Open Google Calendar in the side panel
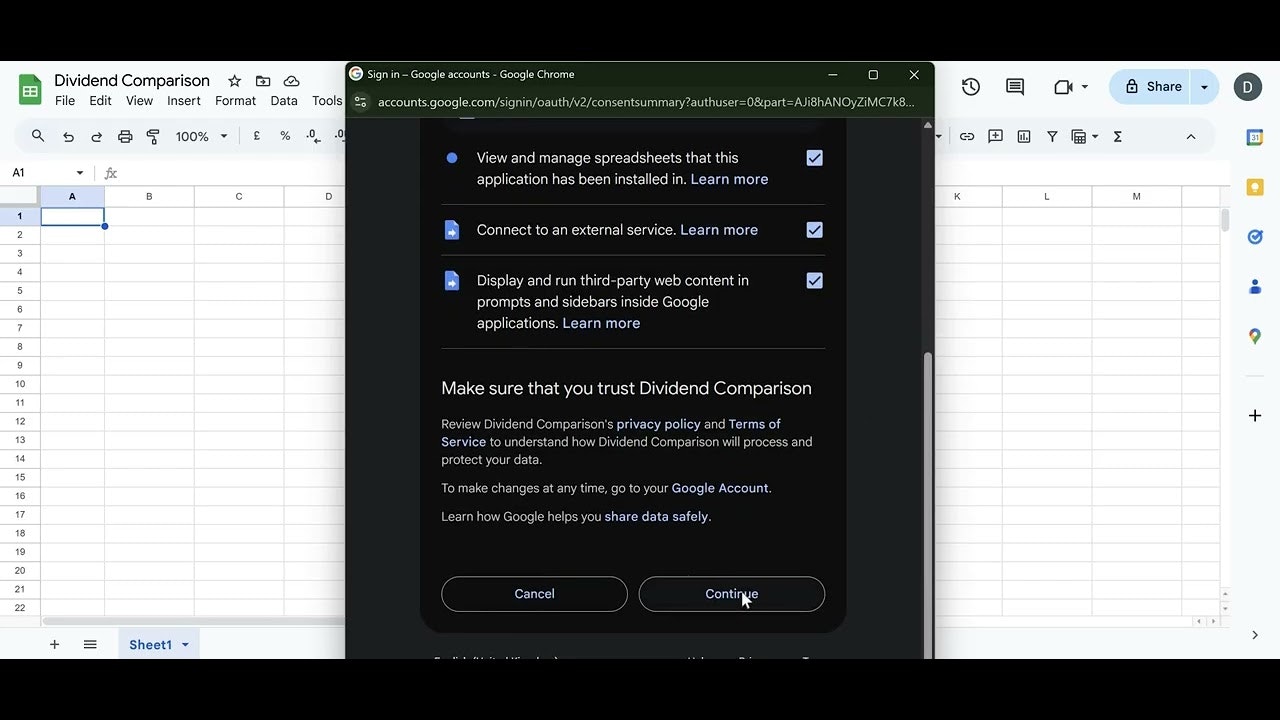 [x=1255, y=138]
